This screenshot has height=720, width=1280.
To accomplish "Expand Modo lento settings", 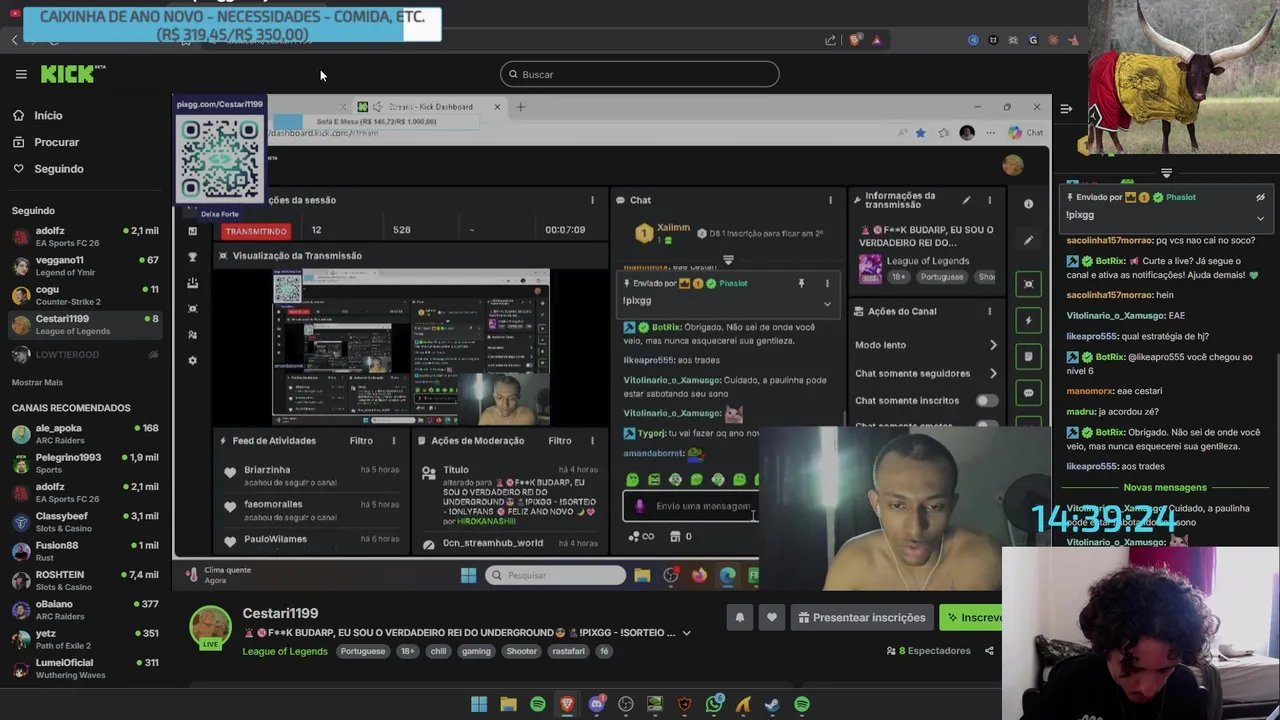I will tap(993, 345).
